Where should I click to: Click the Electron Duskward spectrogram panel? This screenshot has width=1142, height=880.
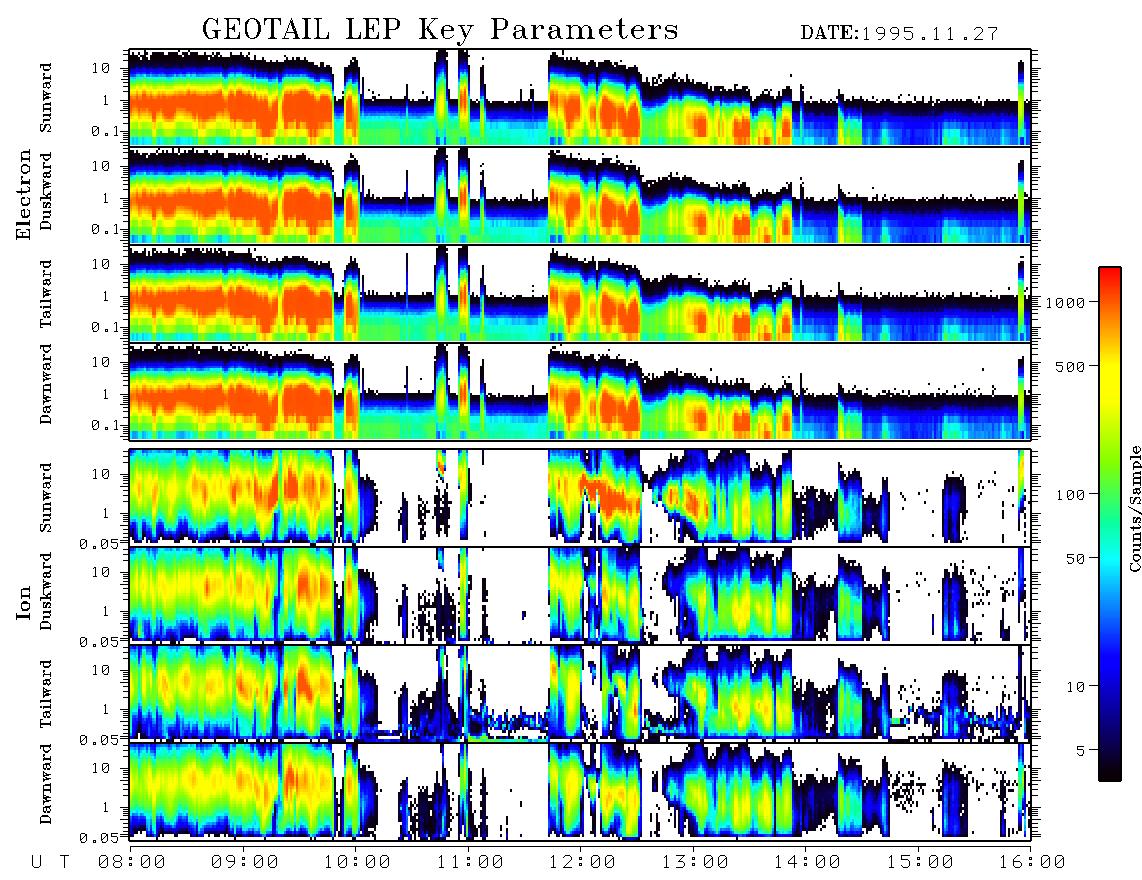580,195
